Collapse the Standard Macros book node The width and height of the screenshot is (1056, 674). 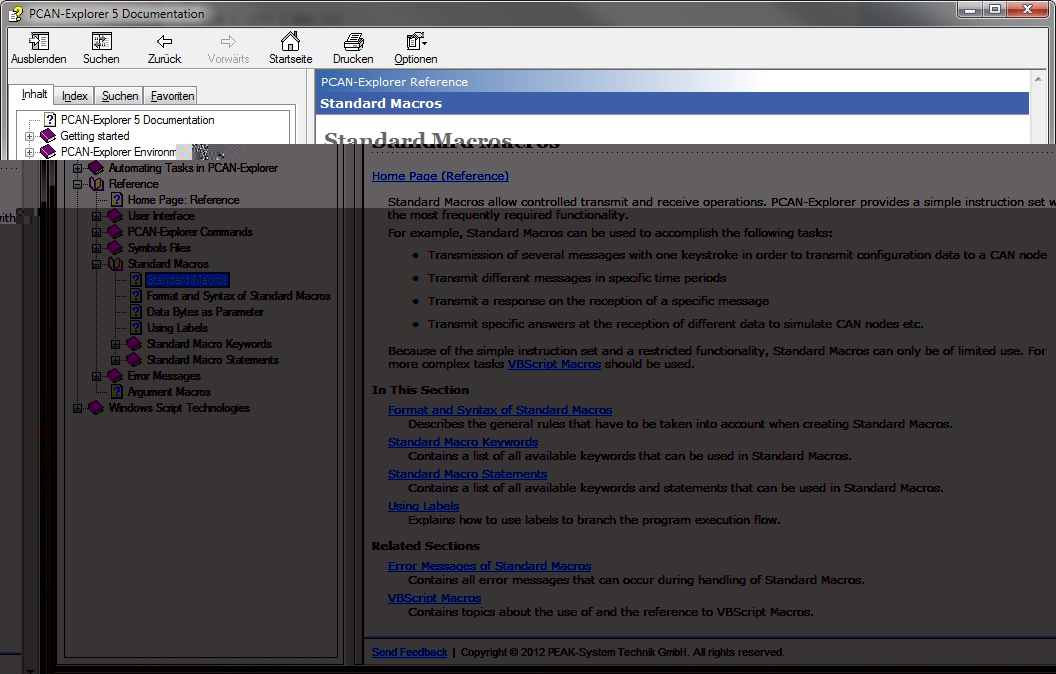click(x=96, y=264)
